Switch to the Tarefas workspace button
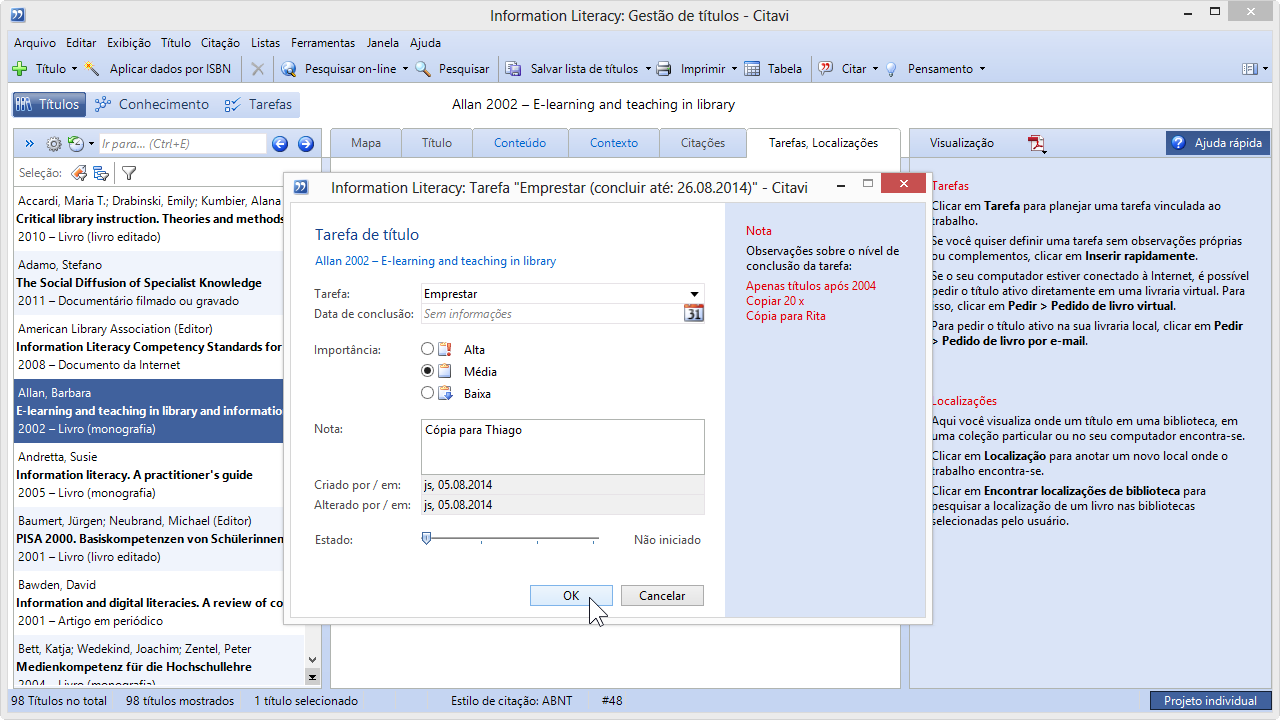The image size is (1280, 720). coord(258,104)
